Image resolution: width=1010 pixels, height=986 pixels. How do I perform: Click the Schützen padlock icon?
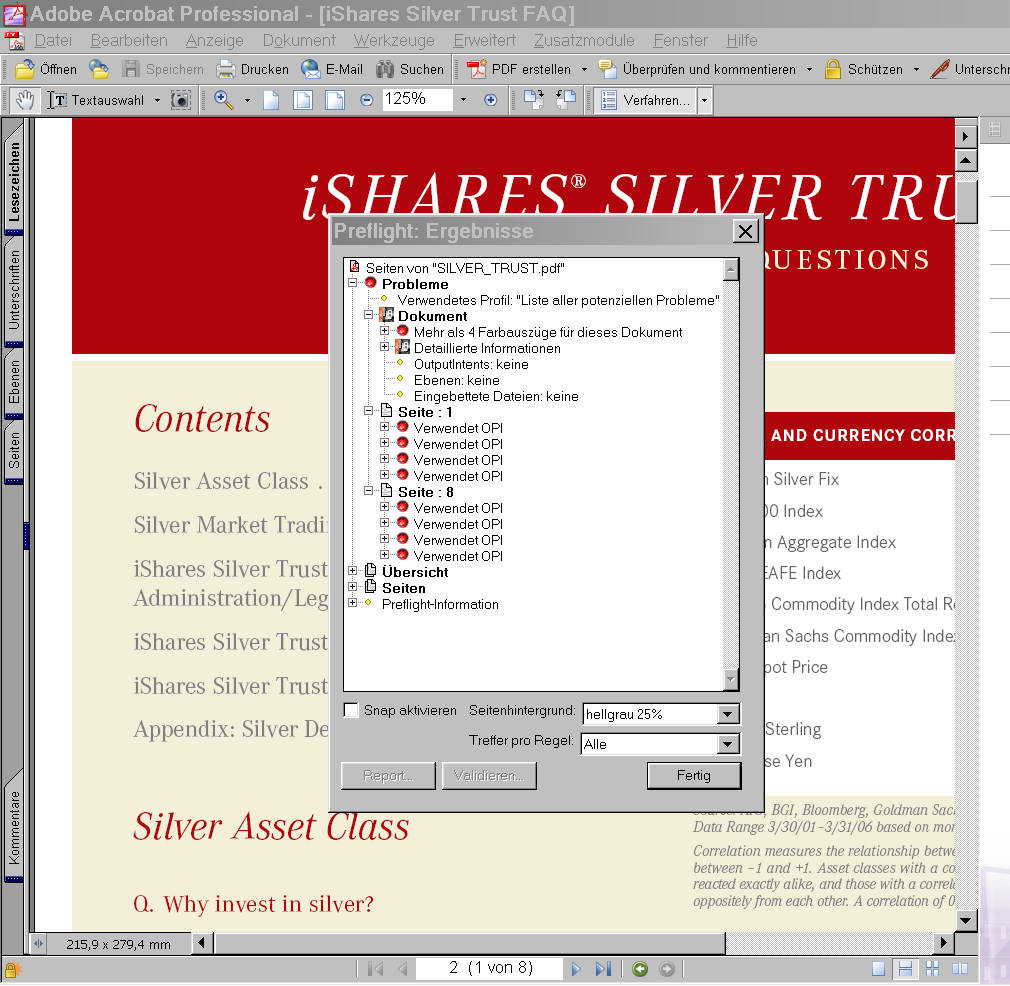click(x=833, y=69)
